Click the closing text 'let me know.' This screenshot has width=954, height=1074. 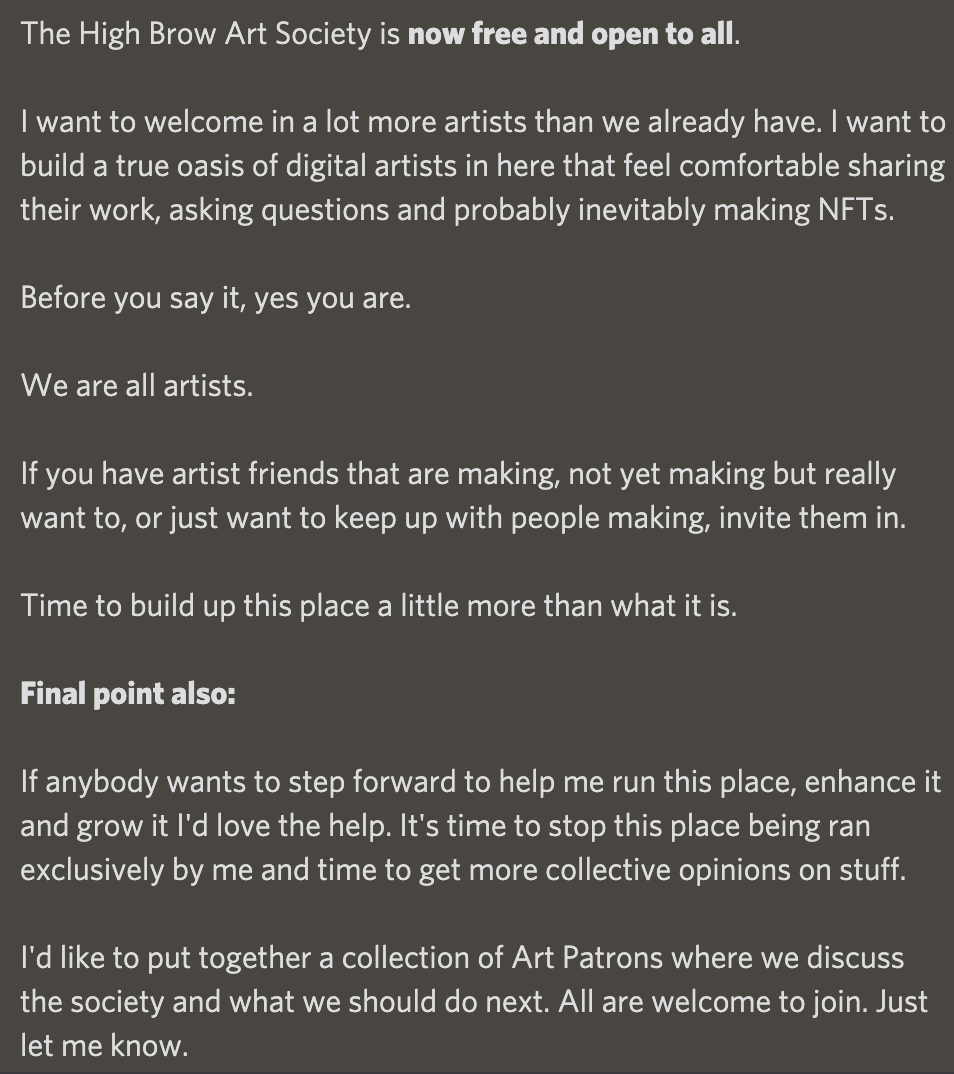click(104, 1046)
